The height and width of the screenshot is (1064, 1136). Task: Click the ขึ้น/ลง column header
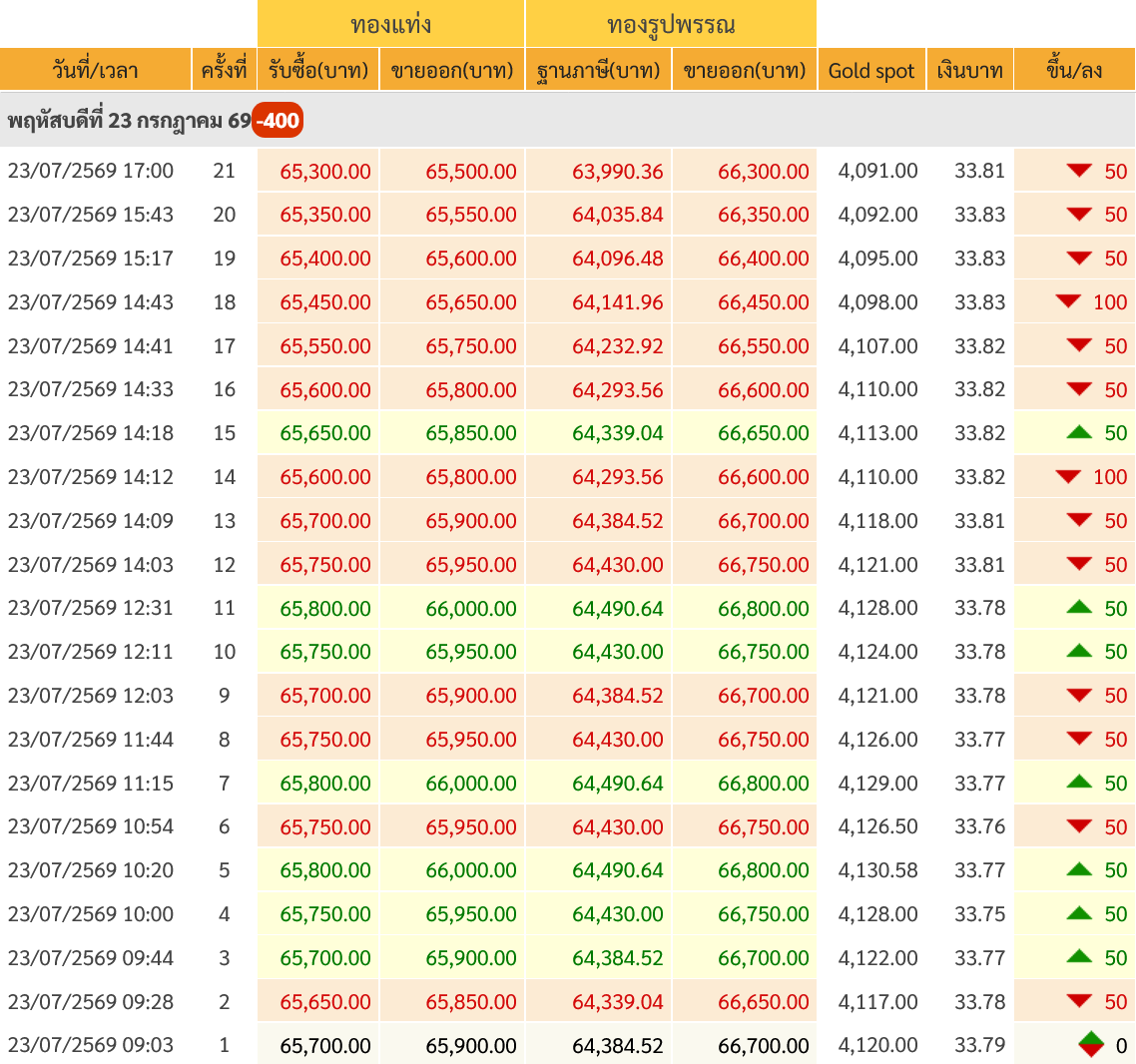pyautogui.click(x=1074, y=70)
